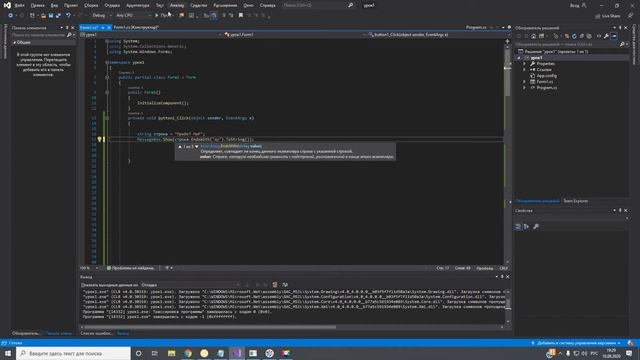Open the Debug configuration dropdown

click(x=101, y=16)
